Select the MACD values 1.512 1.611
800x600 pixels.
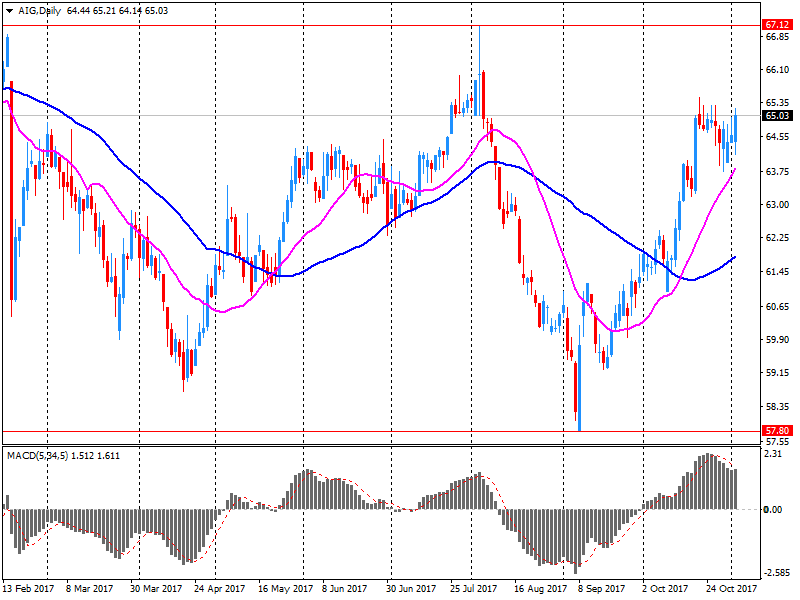[95, 456]
